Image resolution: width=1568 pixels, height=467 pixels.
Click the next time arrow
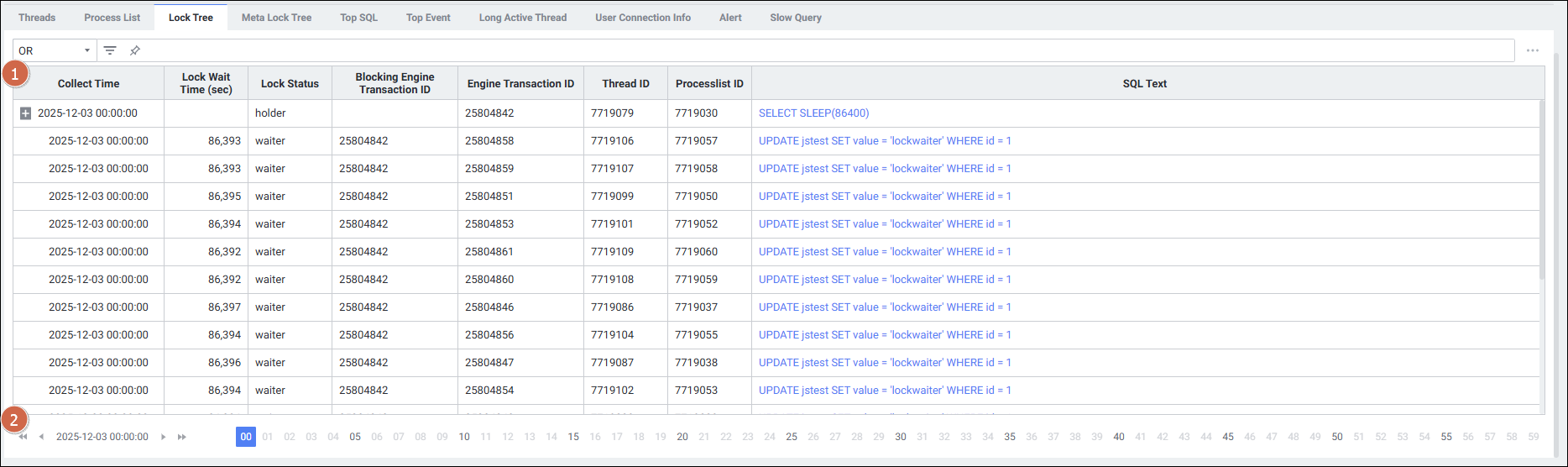coord(163,437)
